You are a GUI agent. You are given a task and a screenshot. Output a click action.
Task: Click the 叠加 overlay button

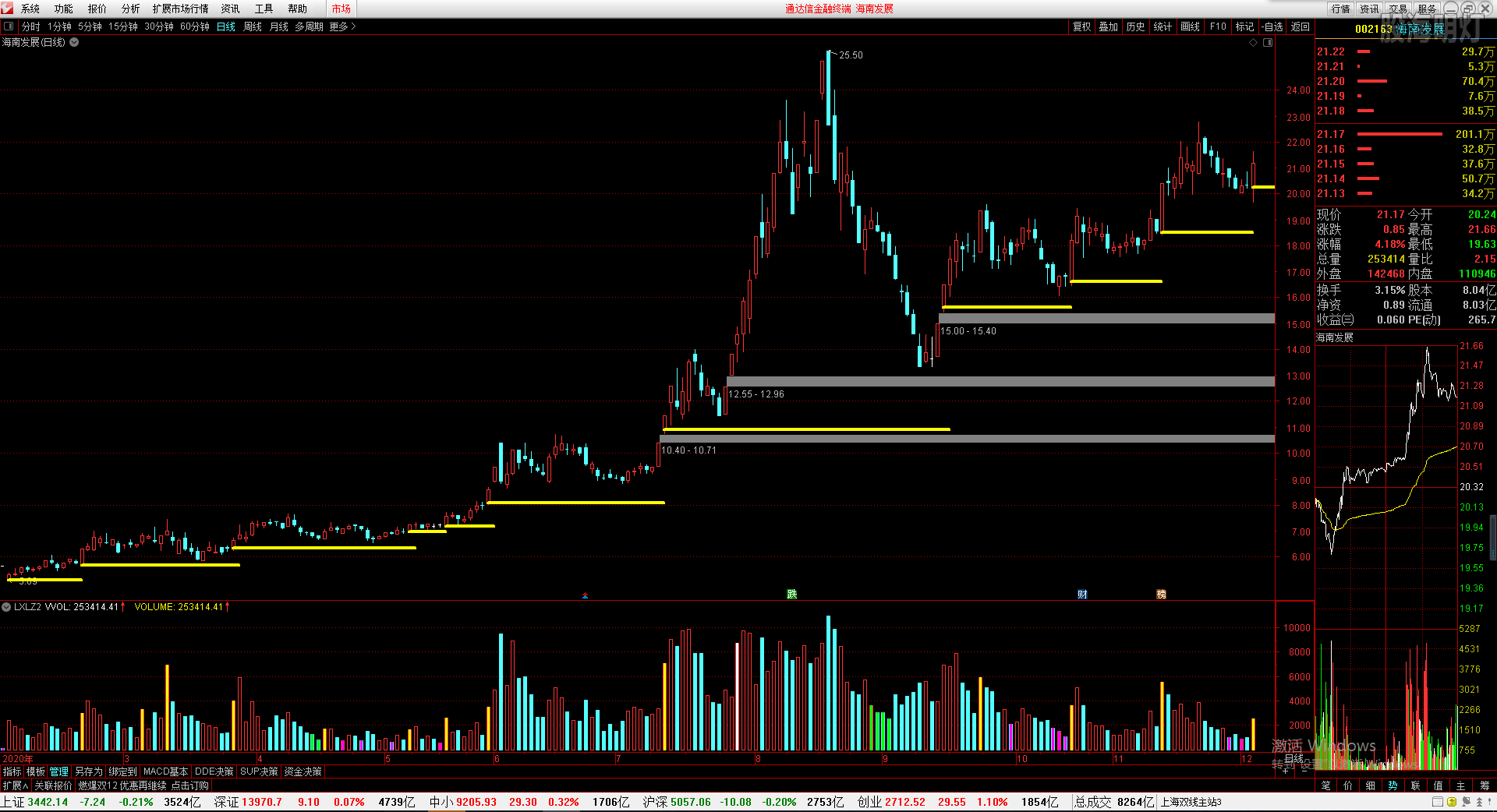tap(1109, 26)
